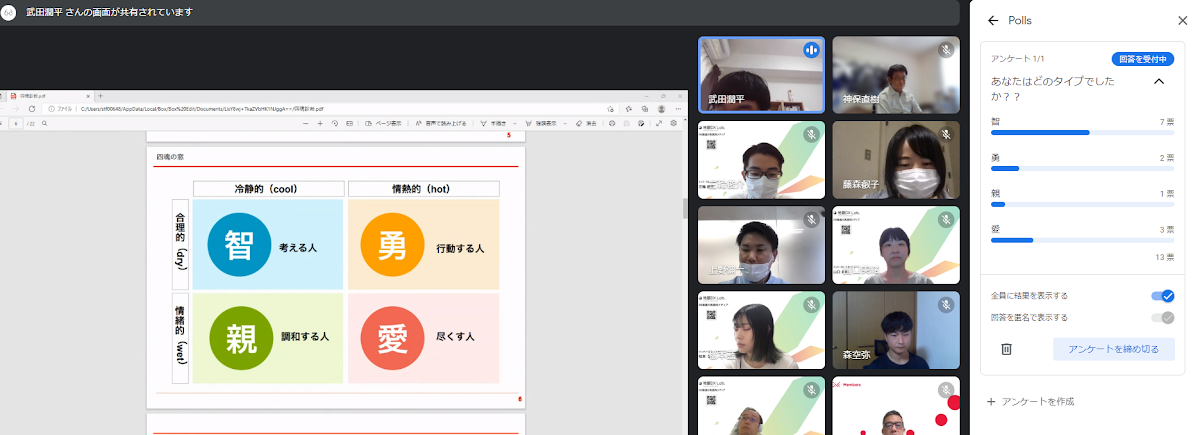Click the 13 票 total count
1193x435 pixels.
1165,258
